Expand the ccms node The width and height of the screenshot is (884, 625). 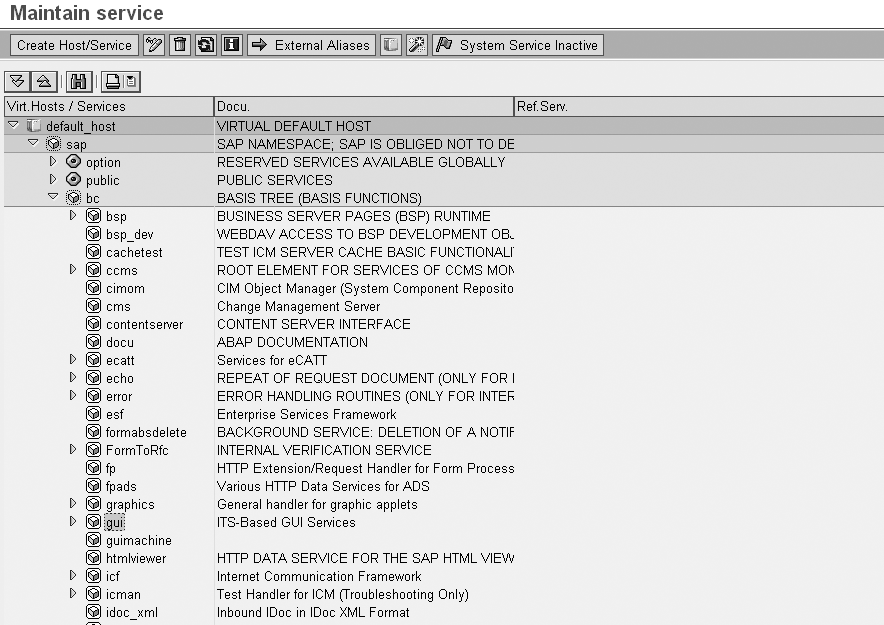click(x=73, y=270)
